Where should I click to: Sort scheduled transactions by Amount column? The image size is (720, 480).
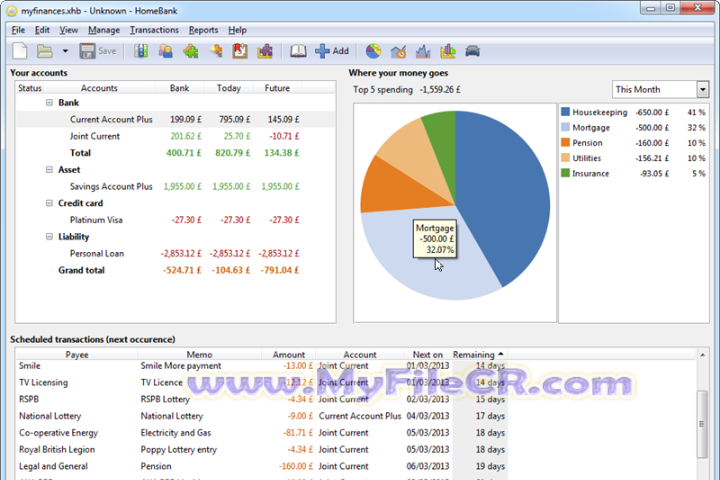pyautogui.click(x=288, y=355)
